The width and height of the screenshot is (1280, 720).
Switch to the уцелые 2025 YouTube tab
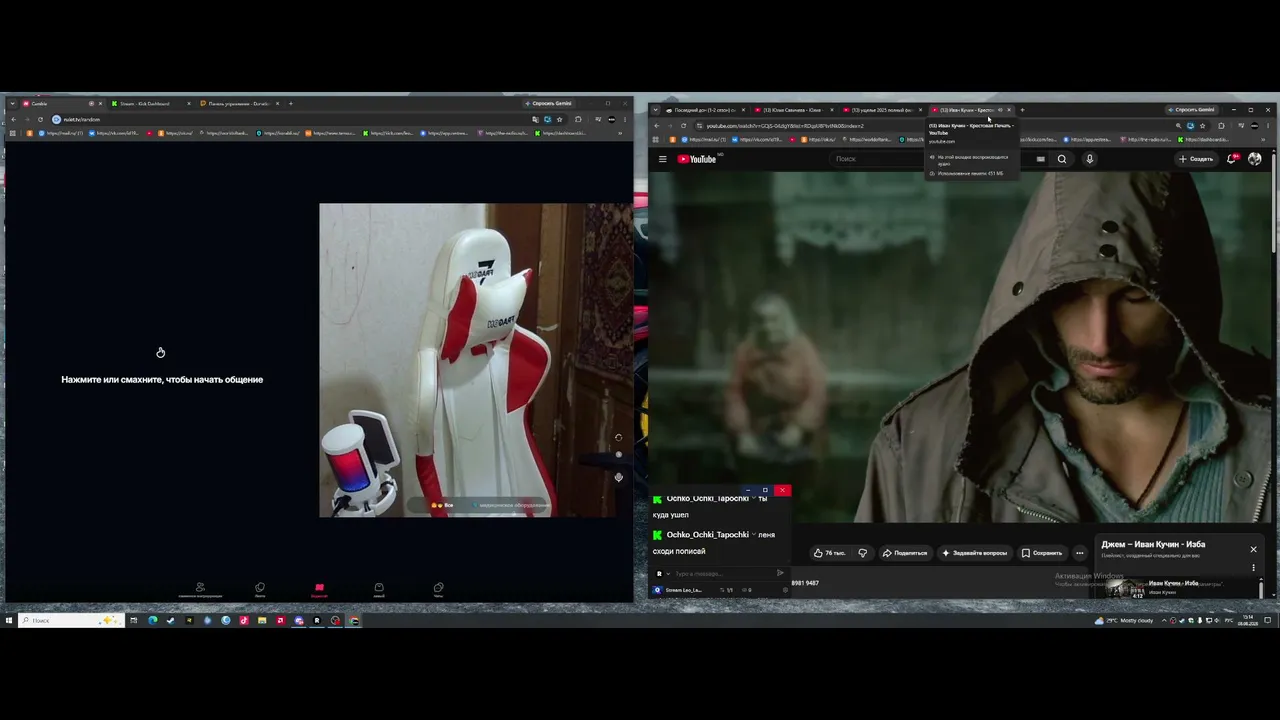pyautogui.click(x=883, y=110)
